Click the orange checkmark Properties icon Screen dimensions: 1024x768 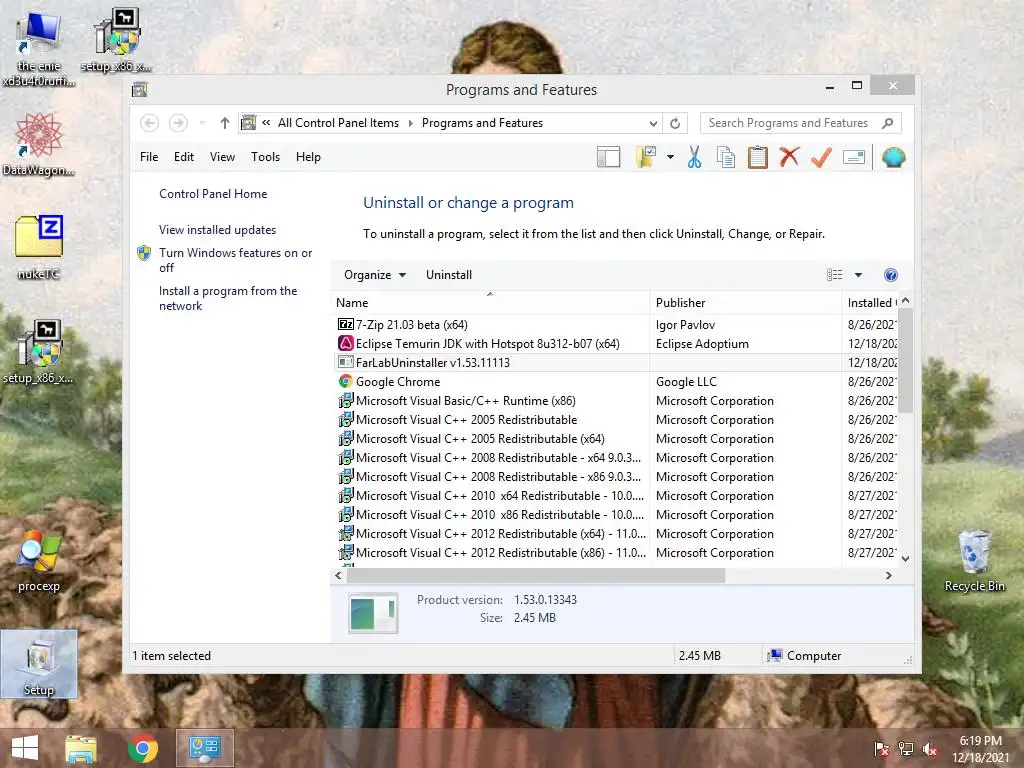(821, 157)
